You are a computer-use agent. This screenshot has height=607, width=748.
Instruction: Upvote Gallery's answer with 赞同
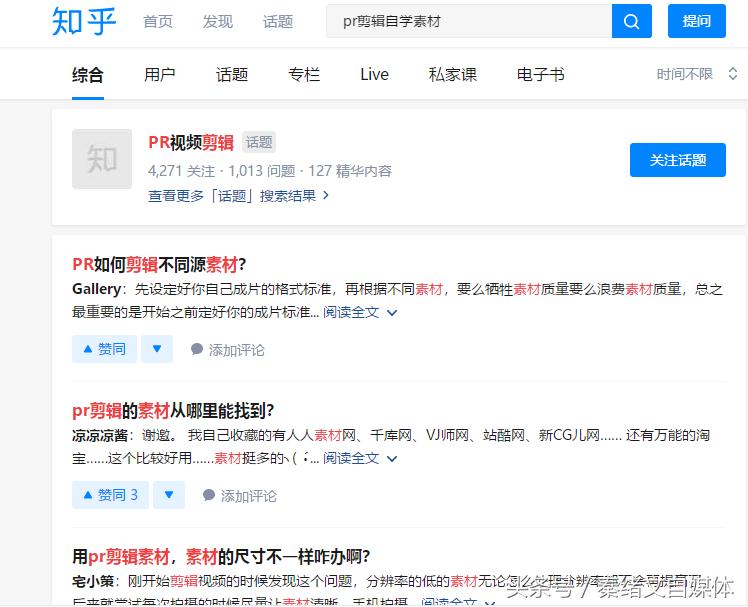click(x=104, y=349)
